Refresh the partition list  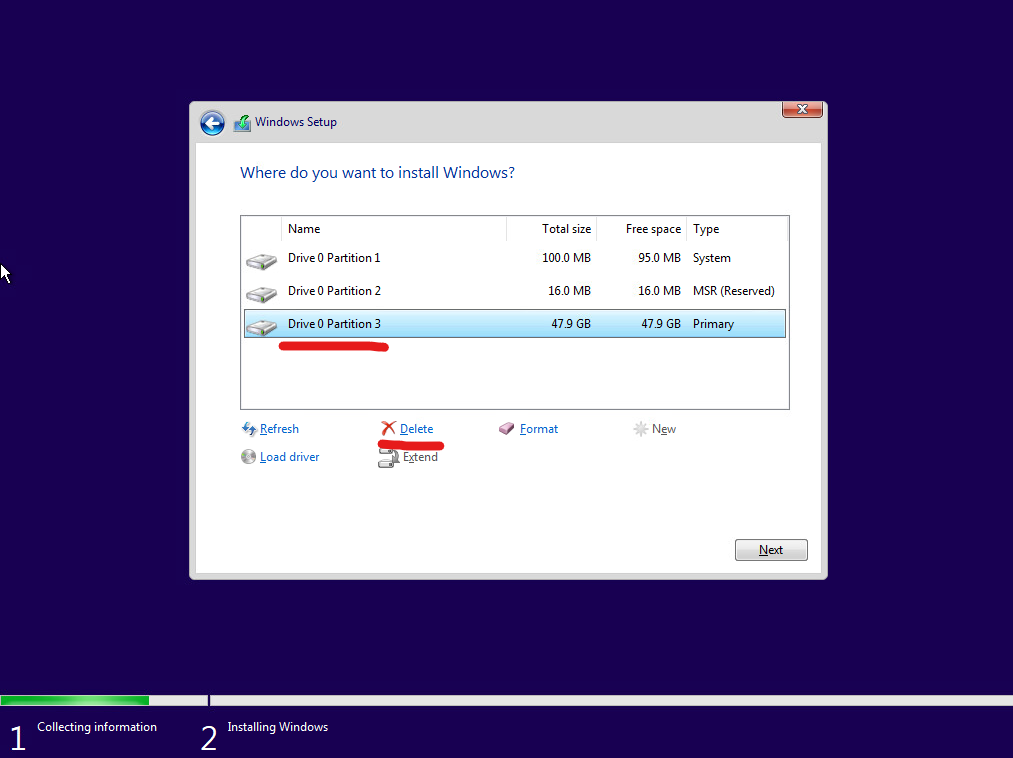[x=279, y=429]
